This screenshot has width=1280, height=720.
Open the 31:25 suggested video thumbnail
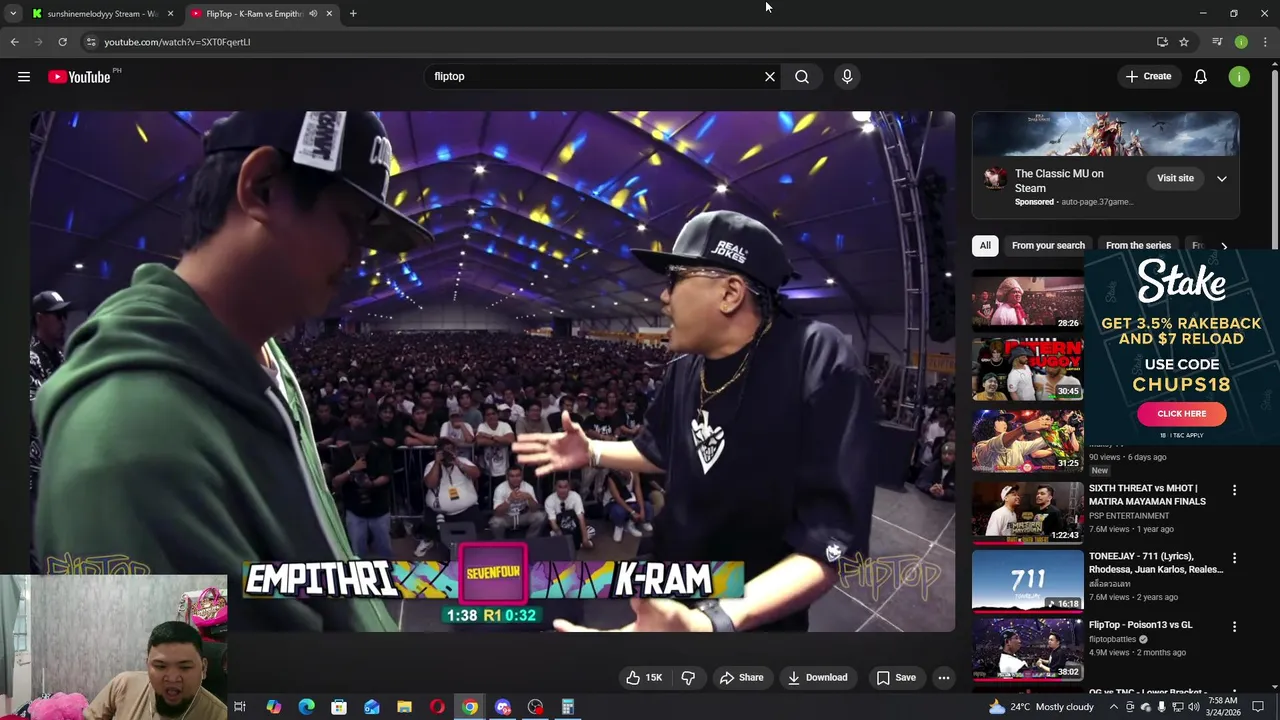pyautogui.click(x=1027, y=440)
